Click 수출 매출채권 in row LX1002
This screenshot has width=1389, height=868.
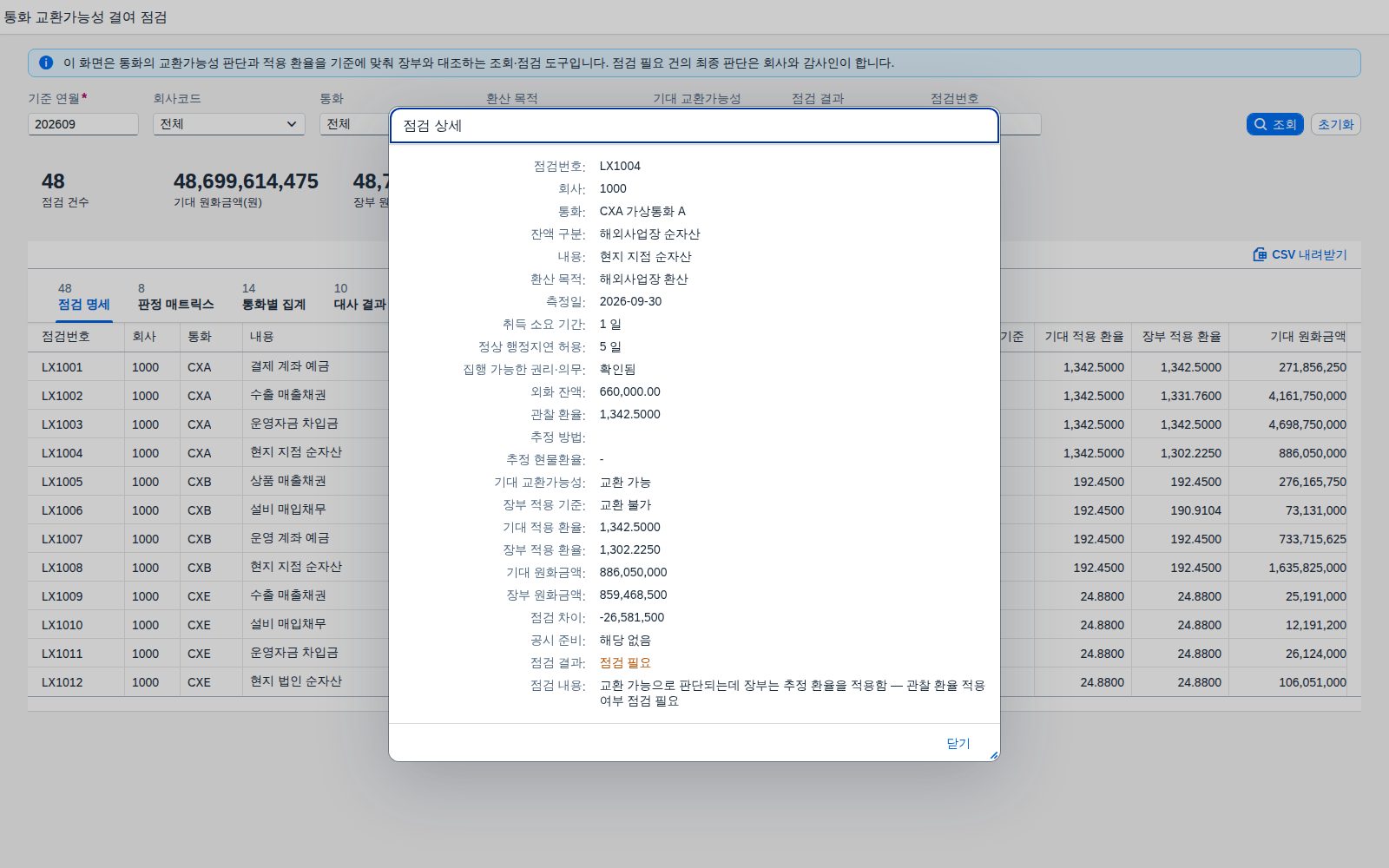pyautogui.click(x=288, y=395)
